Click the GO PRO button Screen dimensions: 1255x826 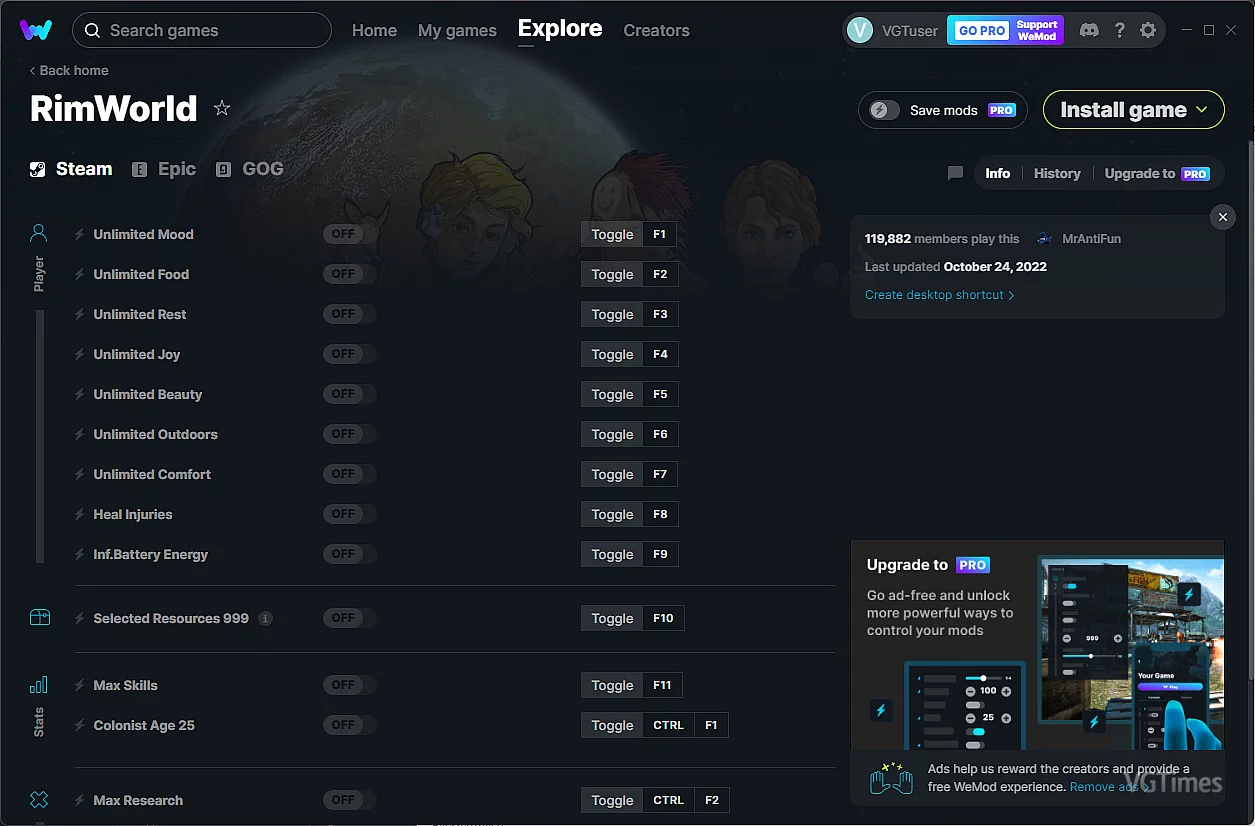(982, 30)
